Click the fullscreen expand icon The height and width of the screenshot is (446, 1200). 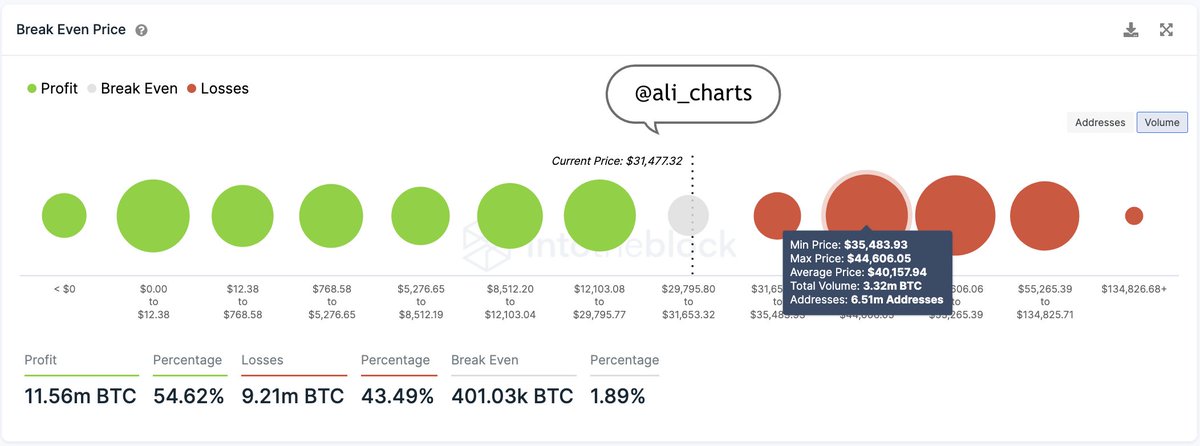pos(1166,30)
